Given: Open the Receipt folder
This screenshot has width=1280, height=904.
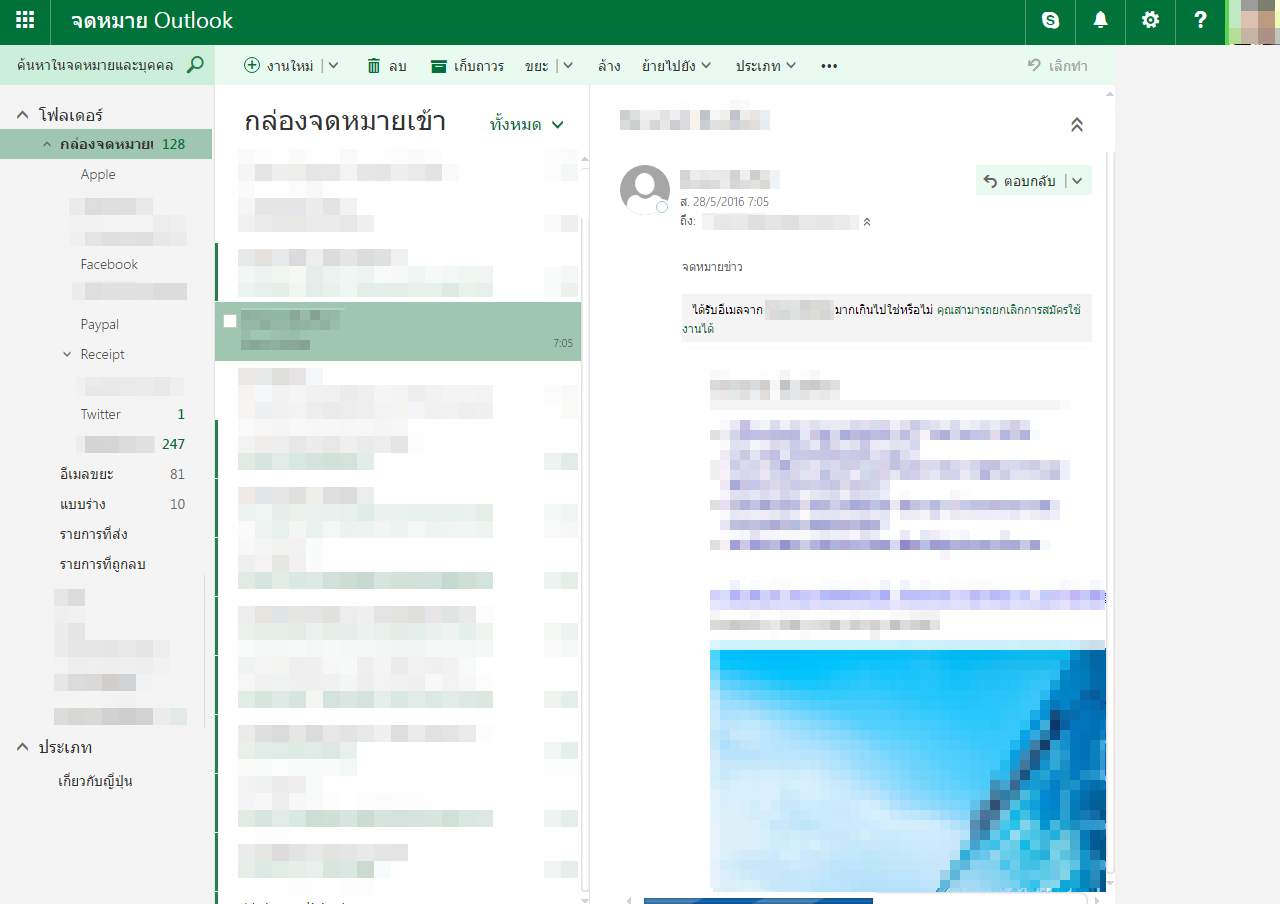Looking at the screenshot, I should pyautogui.click(x=103, y=354).
